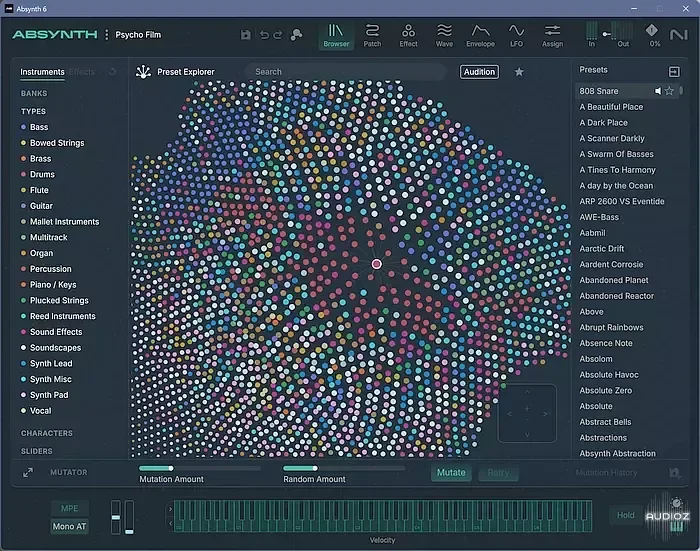Click the save preset disk icon
This screenshot has width=700, height=551.
point(246,35)
